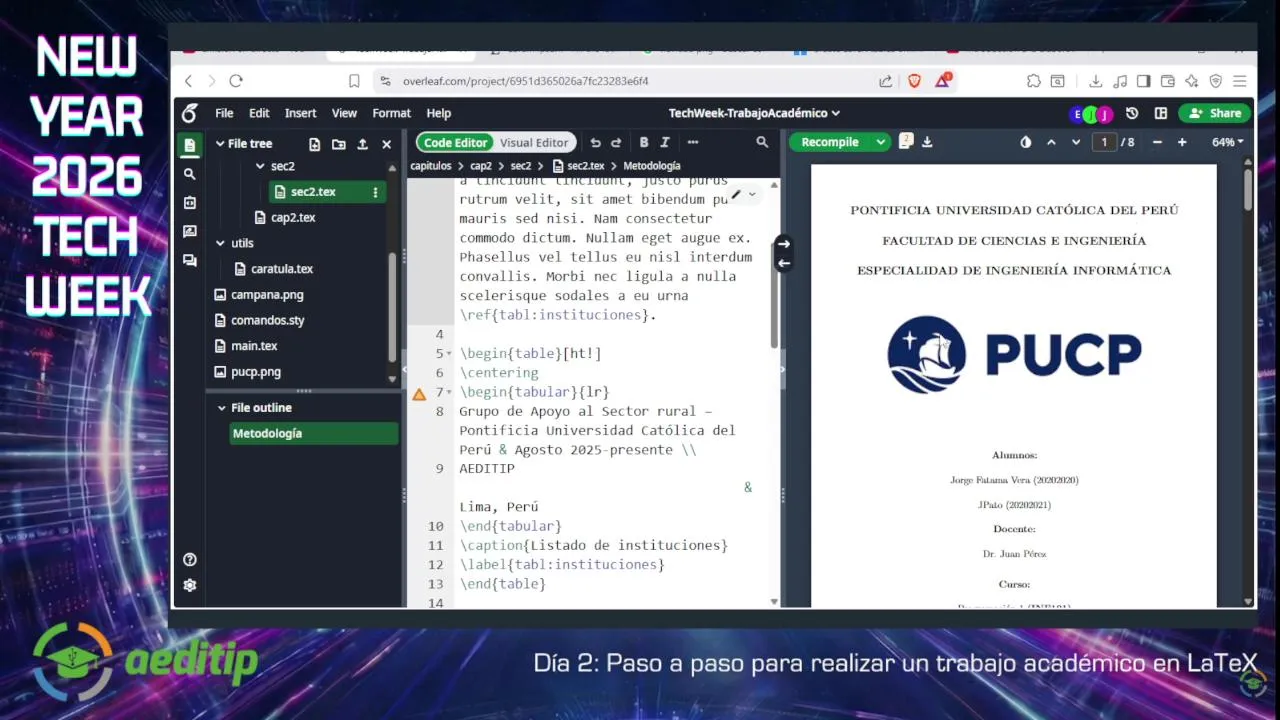Click the browser address bar URL

coord(525,81)
